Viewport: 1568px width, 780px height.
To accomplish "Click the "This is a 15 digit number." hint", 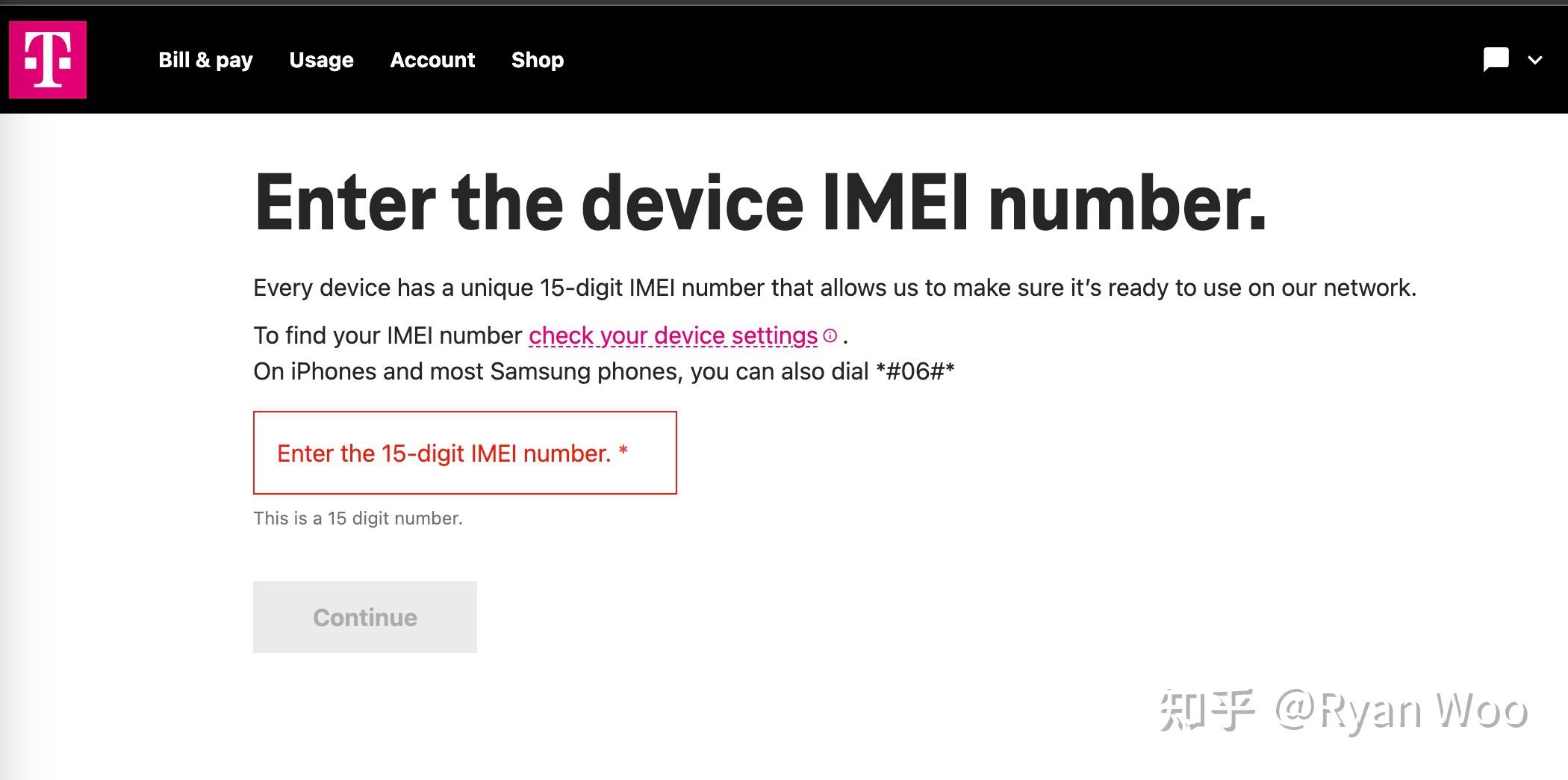I will (x=358, y=519).
